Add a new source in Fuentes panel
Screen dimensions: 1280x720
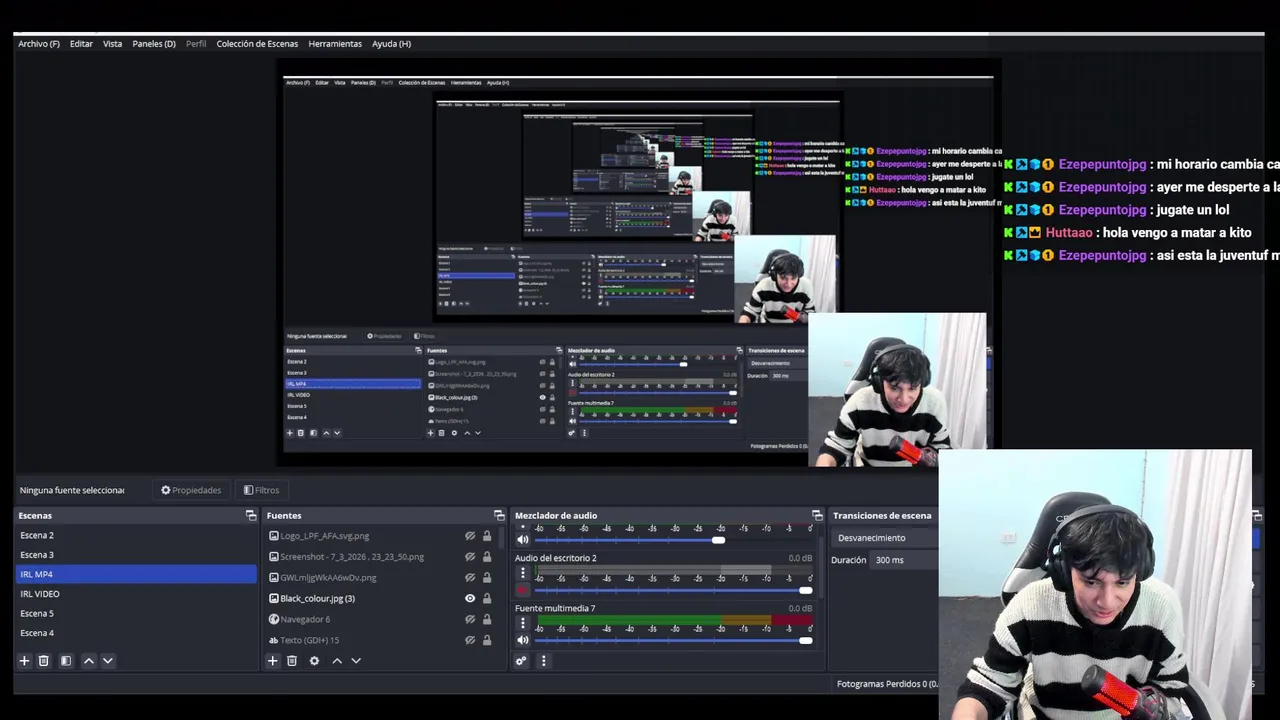[x=272, y=661]
